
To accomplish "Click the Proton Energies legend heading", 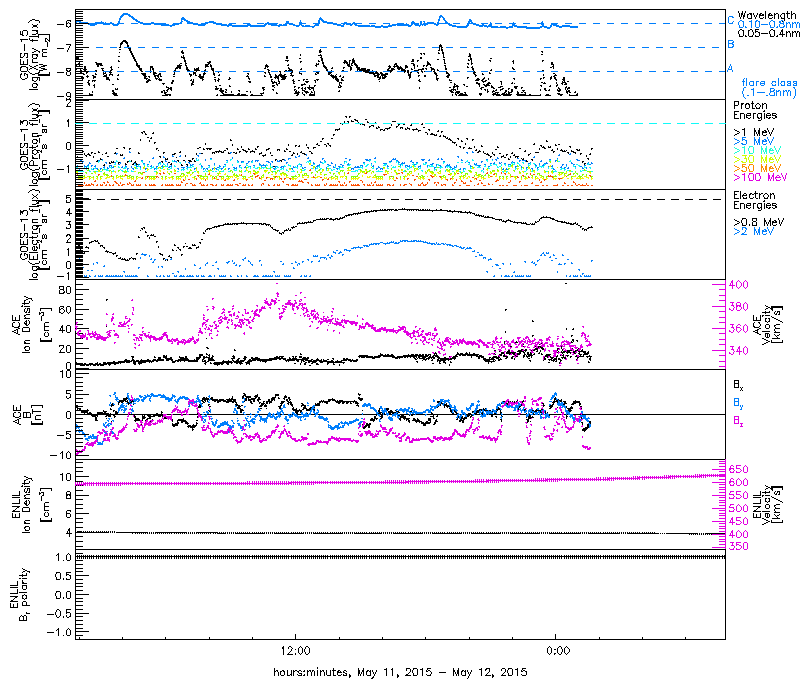I will (x=755, y=110).
